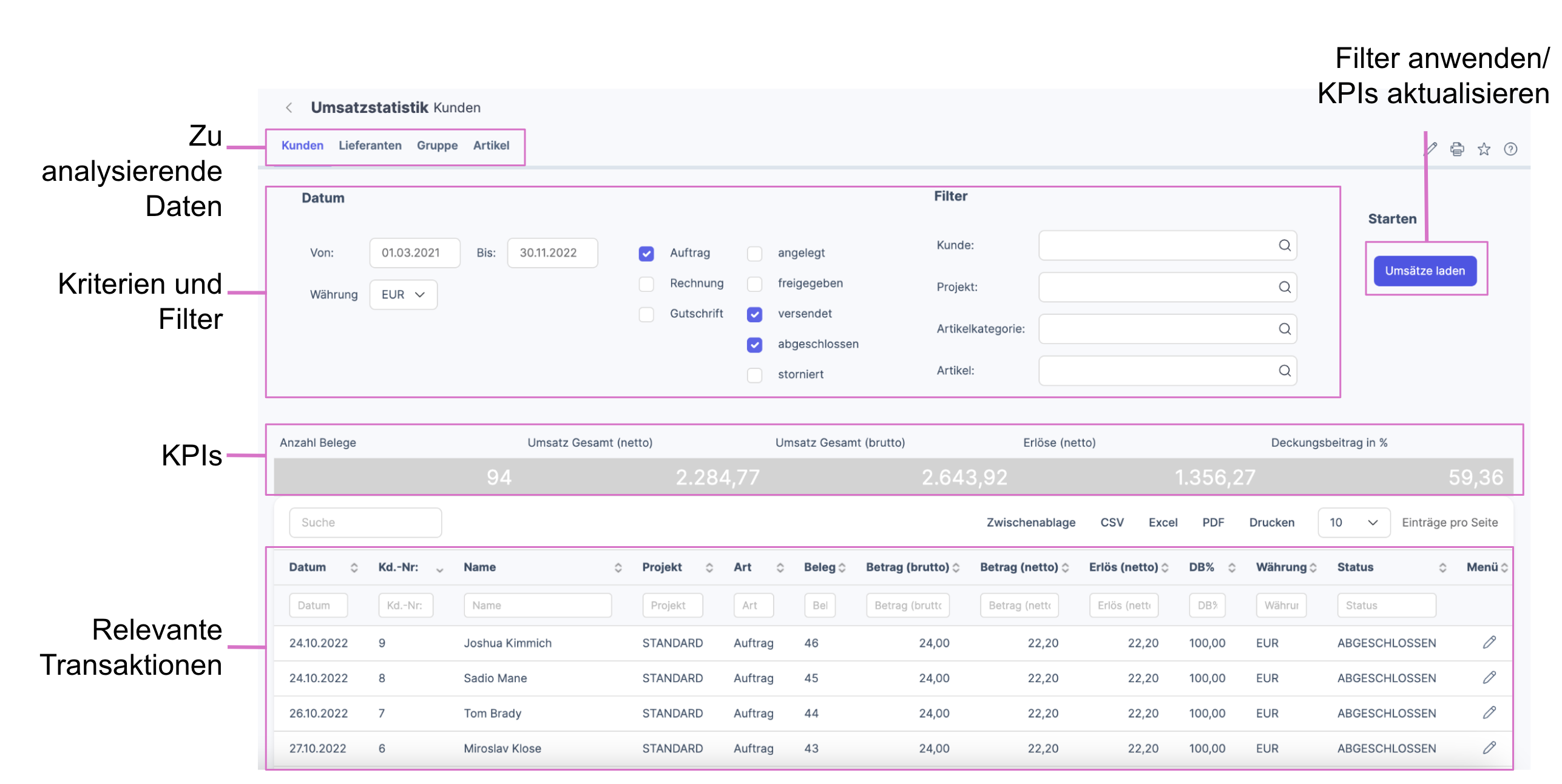This screenshot has width=1562, height=784.
Task: Open the help question mark icon
Action: [x=1510, y=149]
